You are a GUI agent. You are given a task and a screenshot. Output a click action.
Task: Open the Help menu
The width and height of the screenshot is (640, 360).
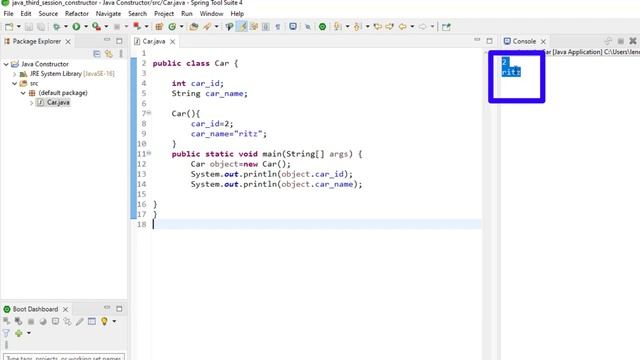(x=237, y=13)
